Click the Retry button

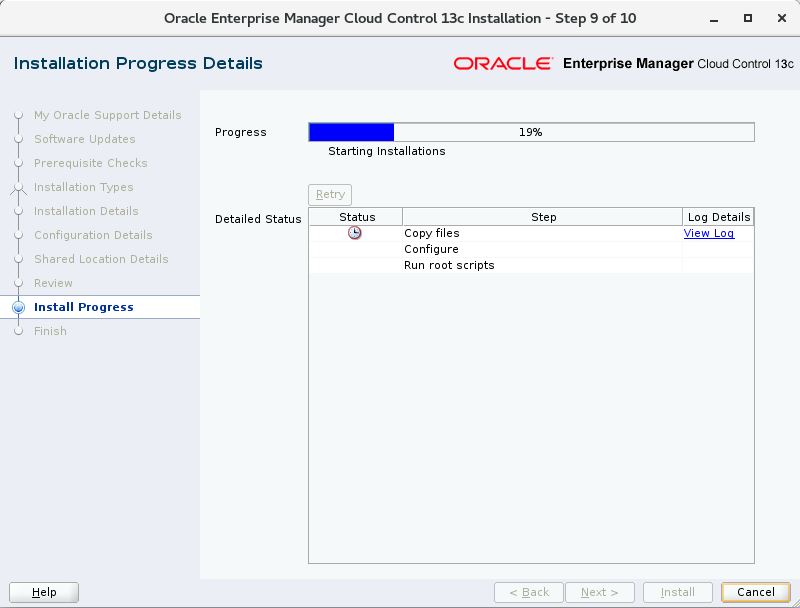330,195
